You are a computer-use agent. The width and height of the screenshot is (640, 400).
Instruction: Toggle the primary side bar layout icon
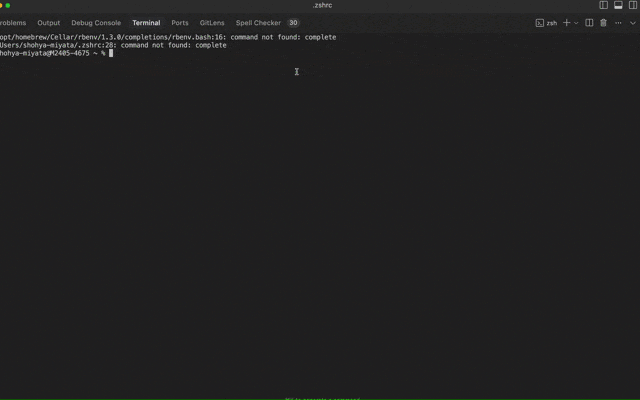(x=603, y=5)
